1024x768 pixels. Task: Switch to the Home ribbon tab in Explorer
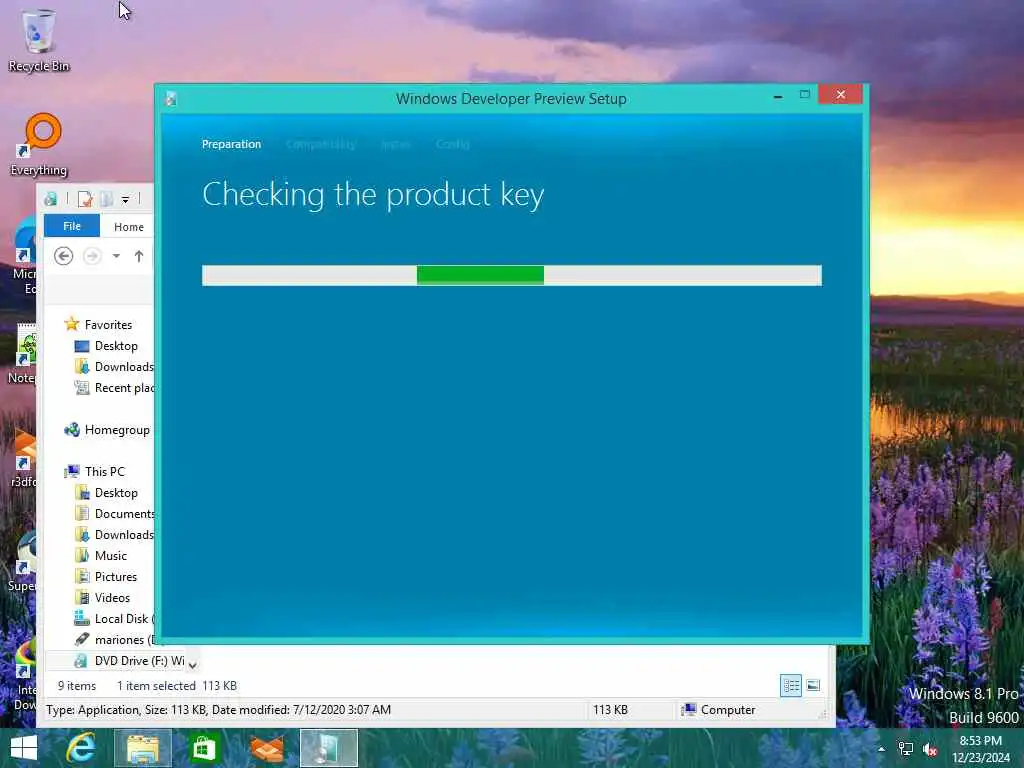[129, 227]
